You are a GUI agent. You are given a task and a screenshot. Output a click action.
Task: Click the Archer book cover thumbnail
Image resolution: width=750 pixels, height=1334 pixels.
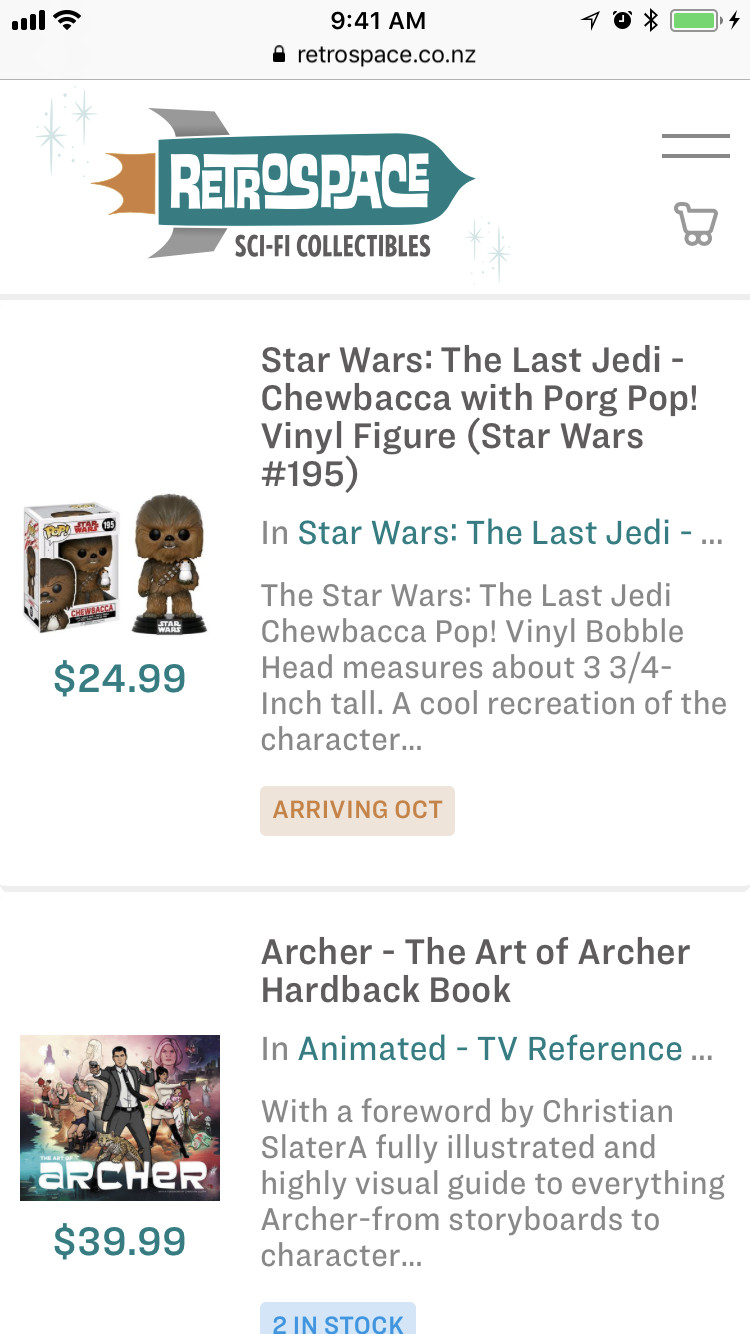point(120,1117)
